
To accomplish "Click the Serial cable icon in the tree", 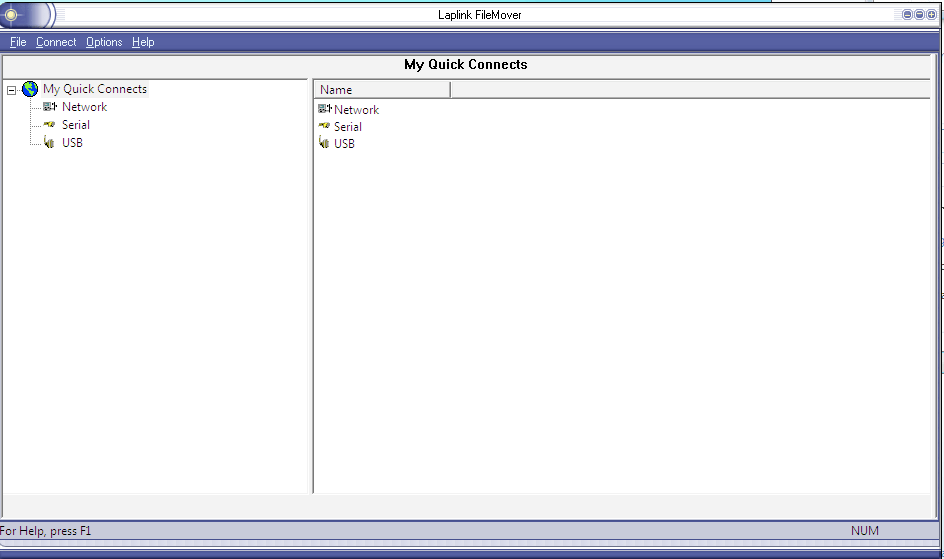I will pyautogui.click(x=49, y=125).
